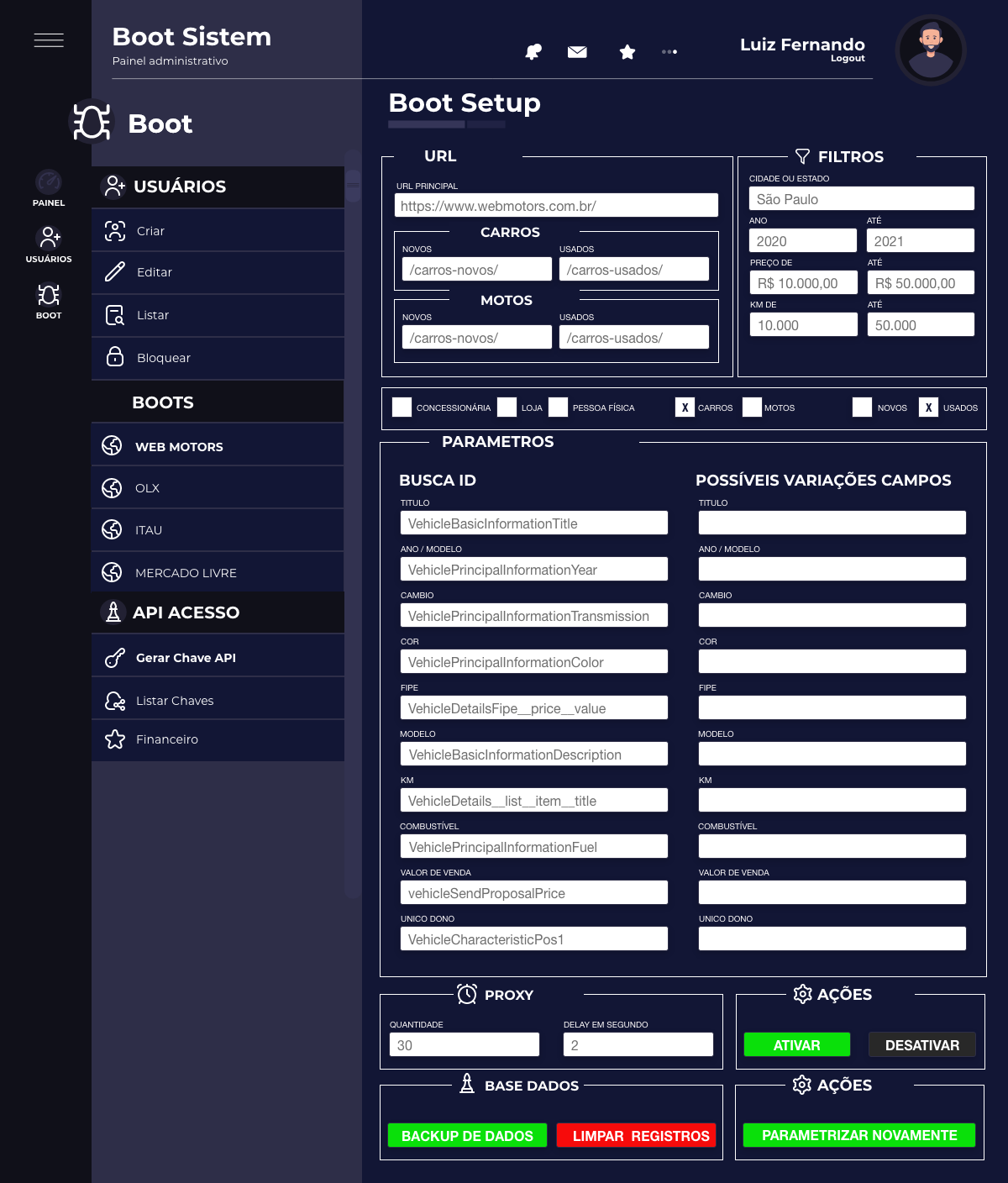Uncheck the Carros checkbox
The height and width of the screenshot is (1183, 1008).
point(685,407)
